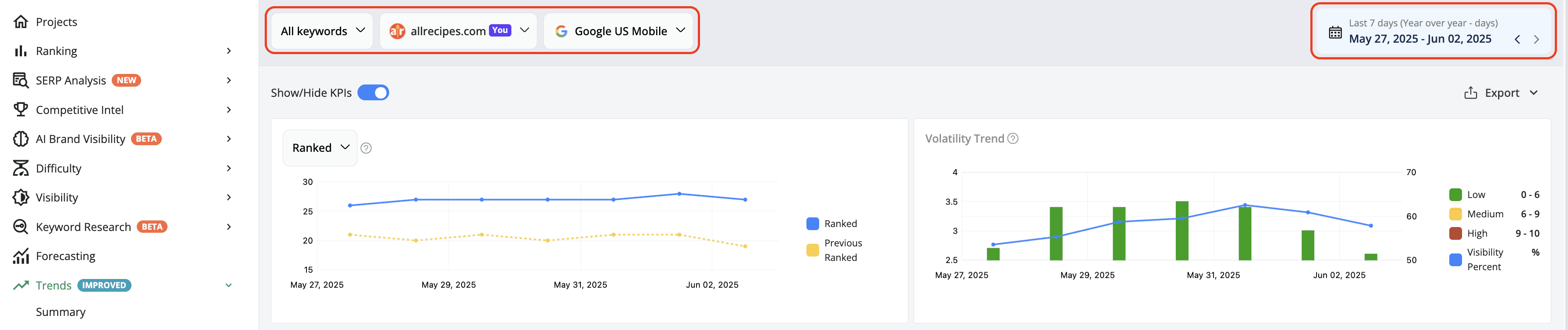Image resolution: width=1568 pixels, height=330 pixels.
Task: Click the Forecasting chart icon
Action: click(x=21, y=257)
